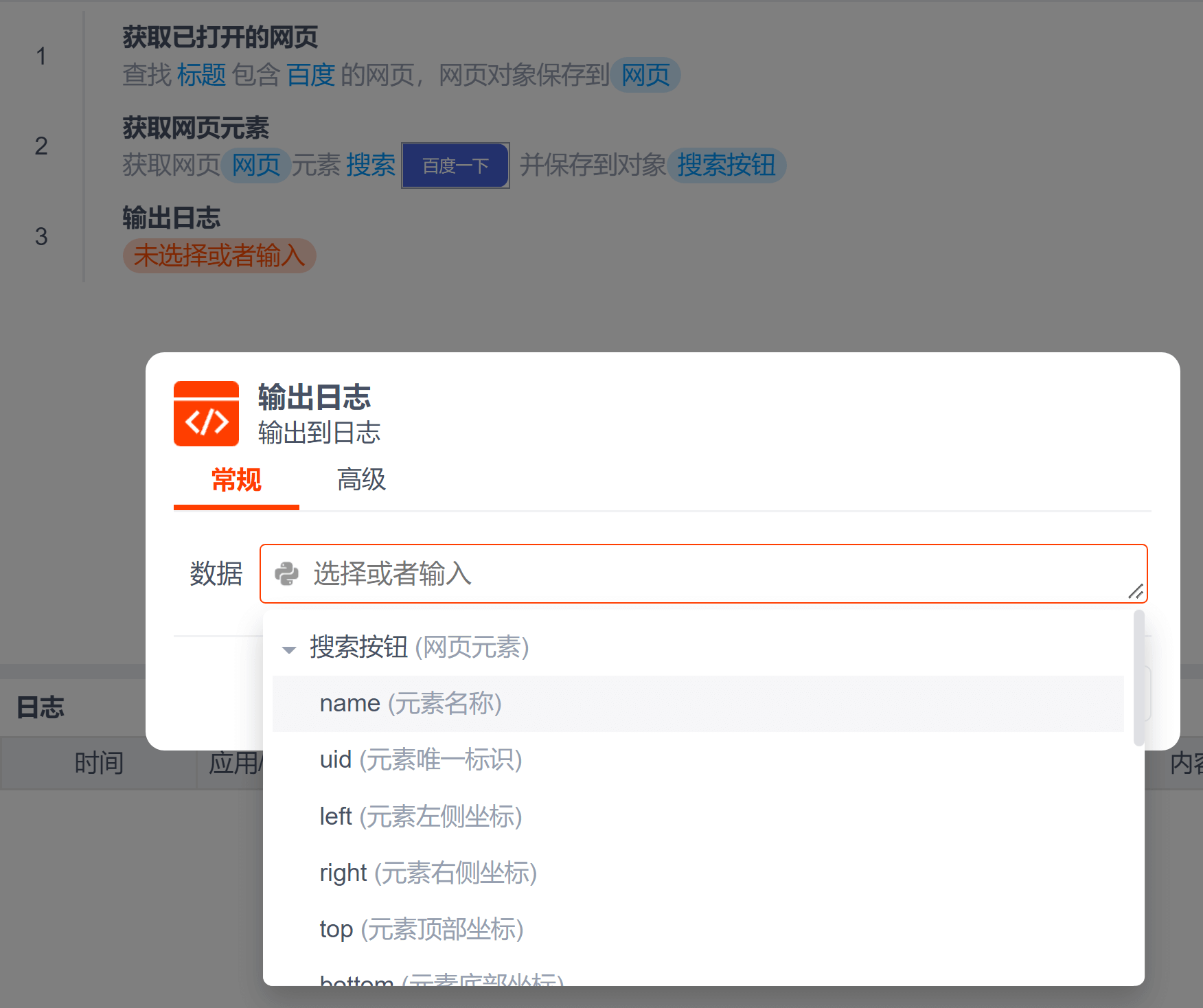This screenshot has height=1008, width=1203.
Task: Choose uid (元素唯一标识) option
Action: [420, 760]
